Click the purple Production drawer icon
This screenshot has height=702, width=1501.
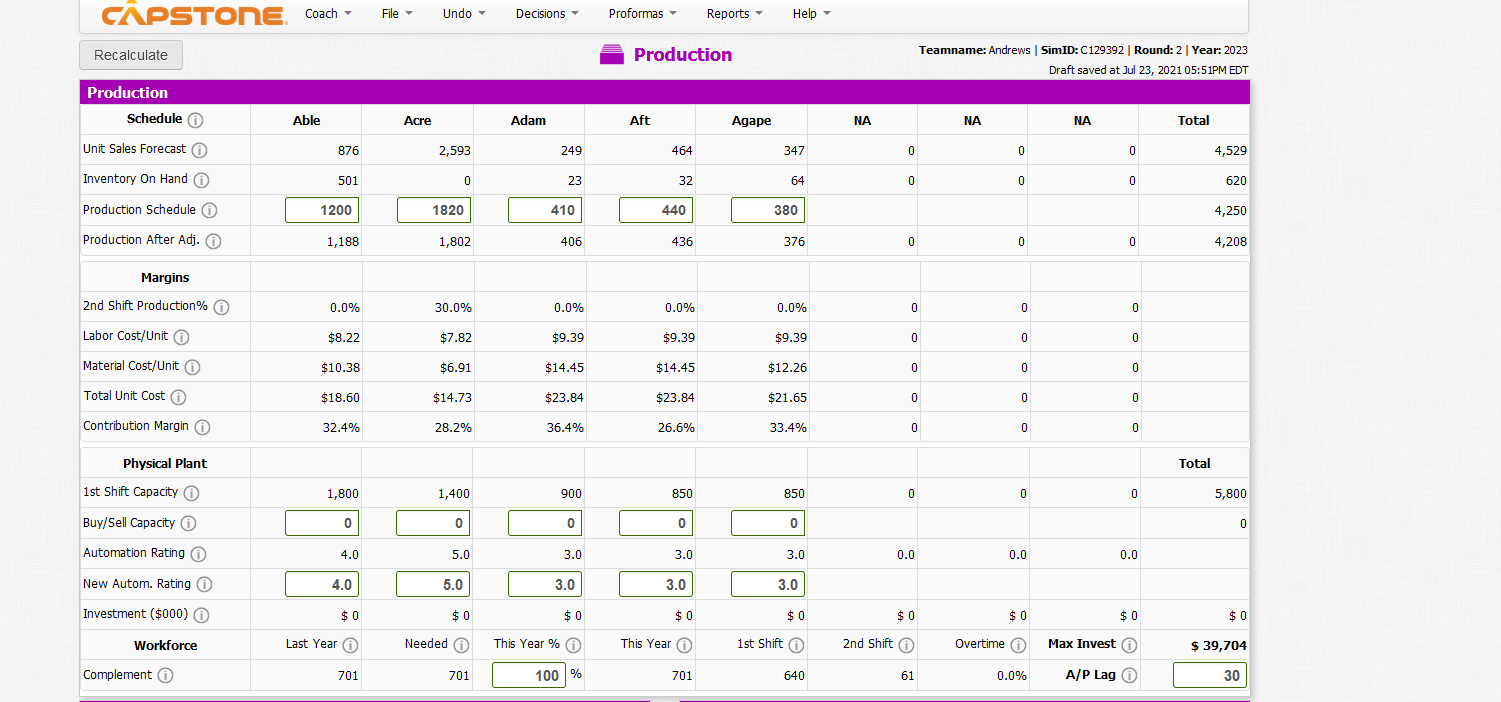pyautogui.click(x=611, y=54)
